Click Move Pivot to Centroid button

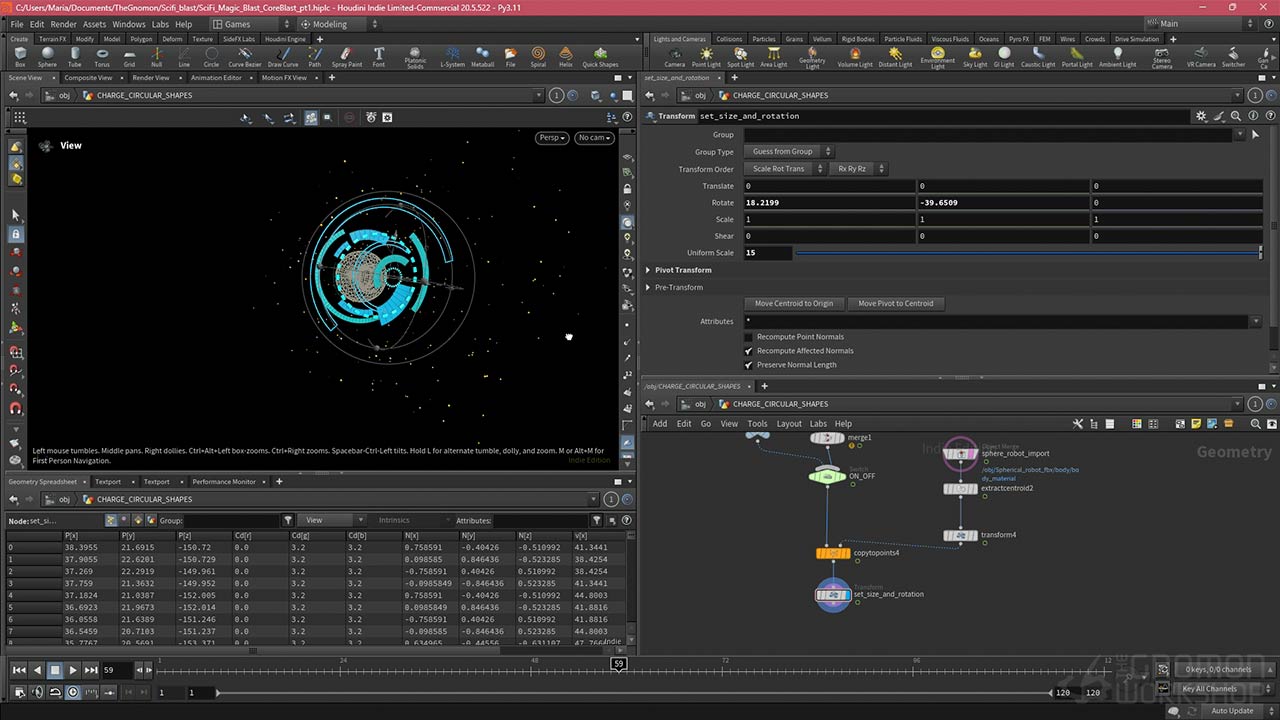click(895, 304)
